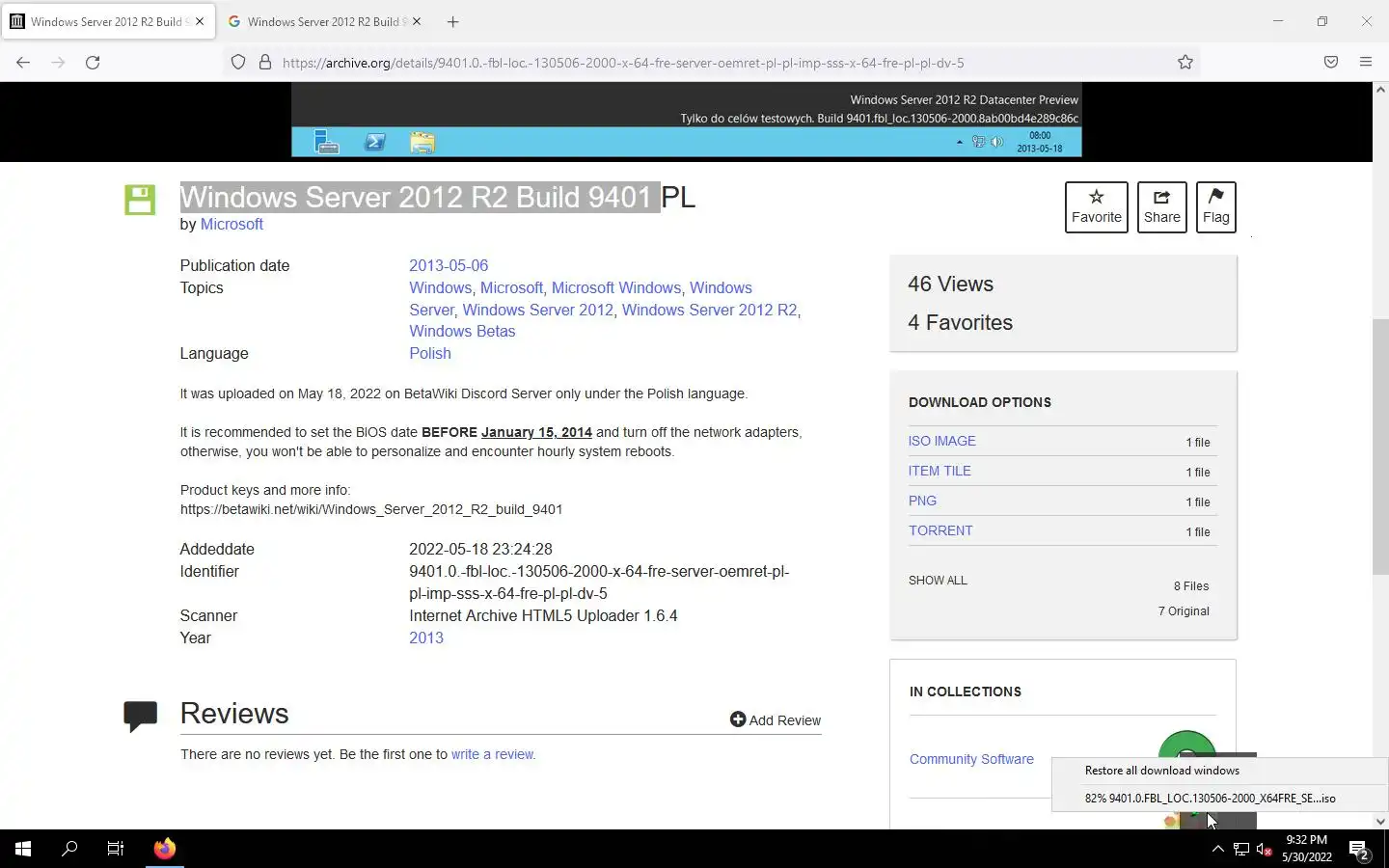Click the '46 Views' statistic

pos(950,284)
